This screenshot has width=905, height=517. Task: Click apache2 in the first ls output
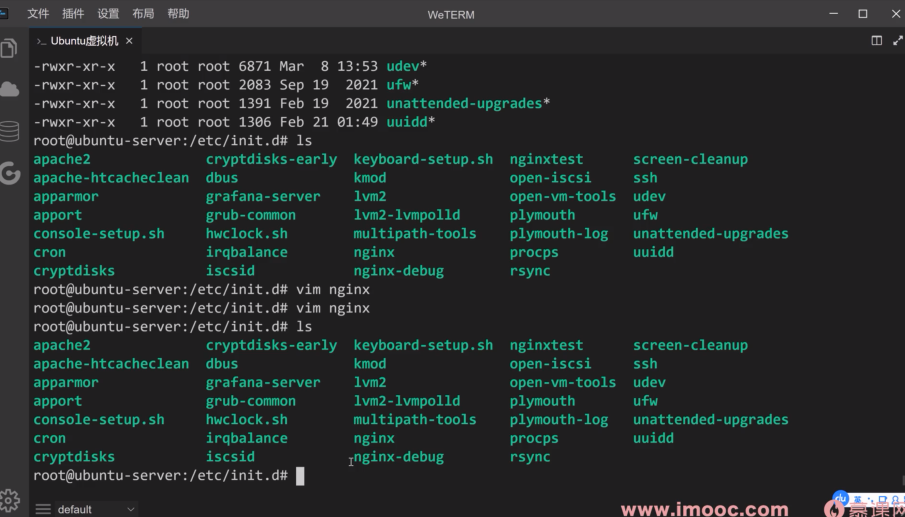pos(62,159)
